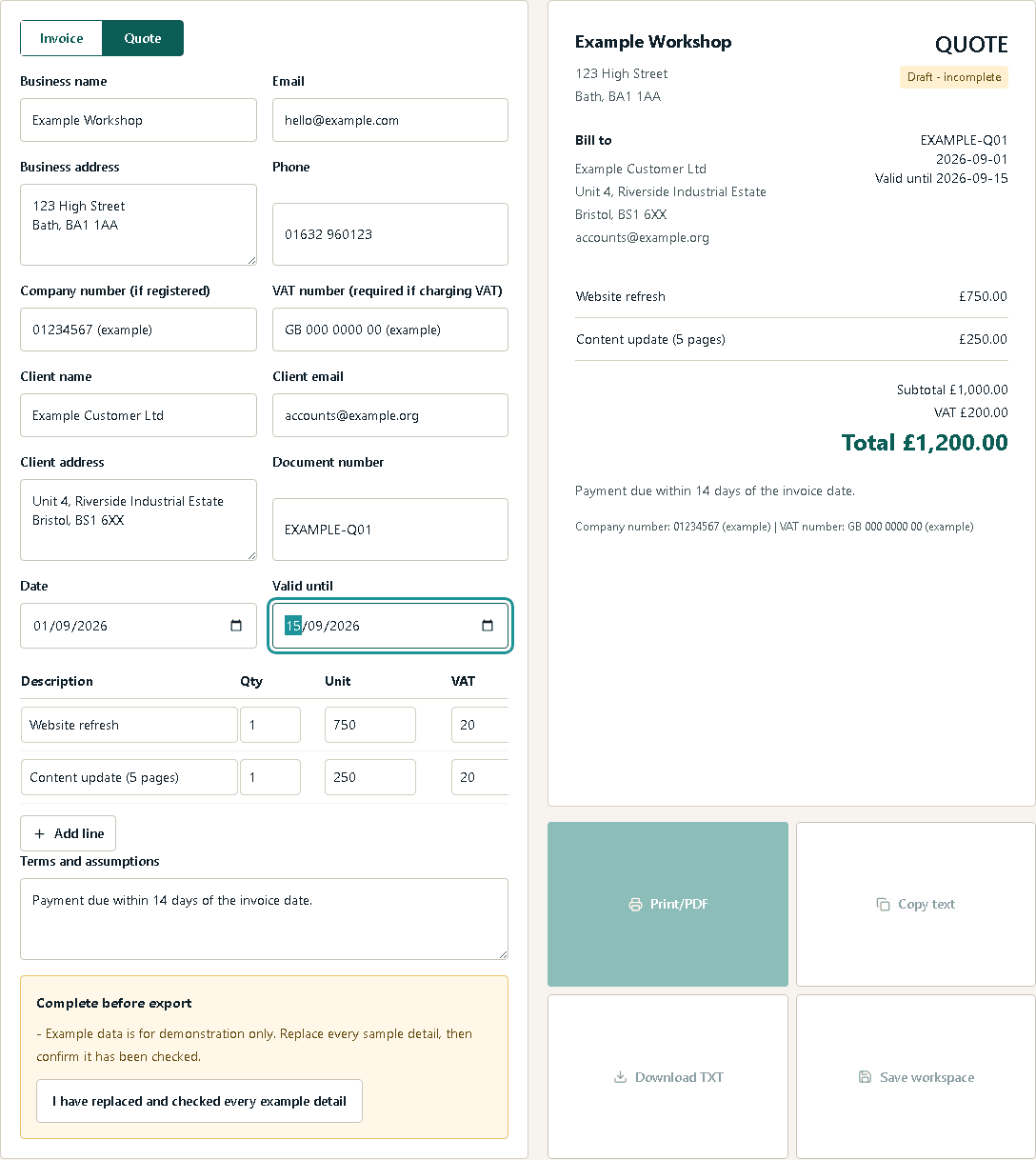Click the Subtotal £1,000.00 line

pos(952,390)
